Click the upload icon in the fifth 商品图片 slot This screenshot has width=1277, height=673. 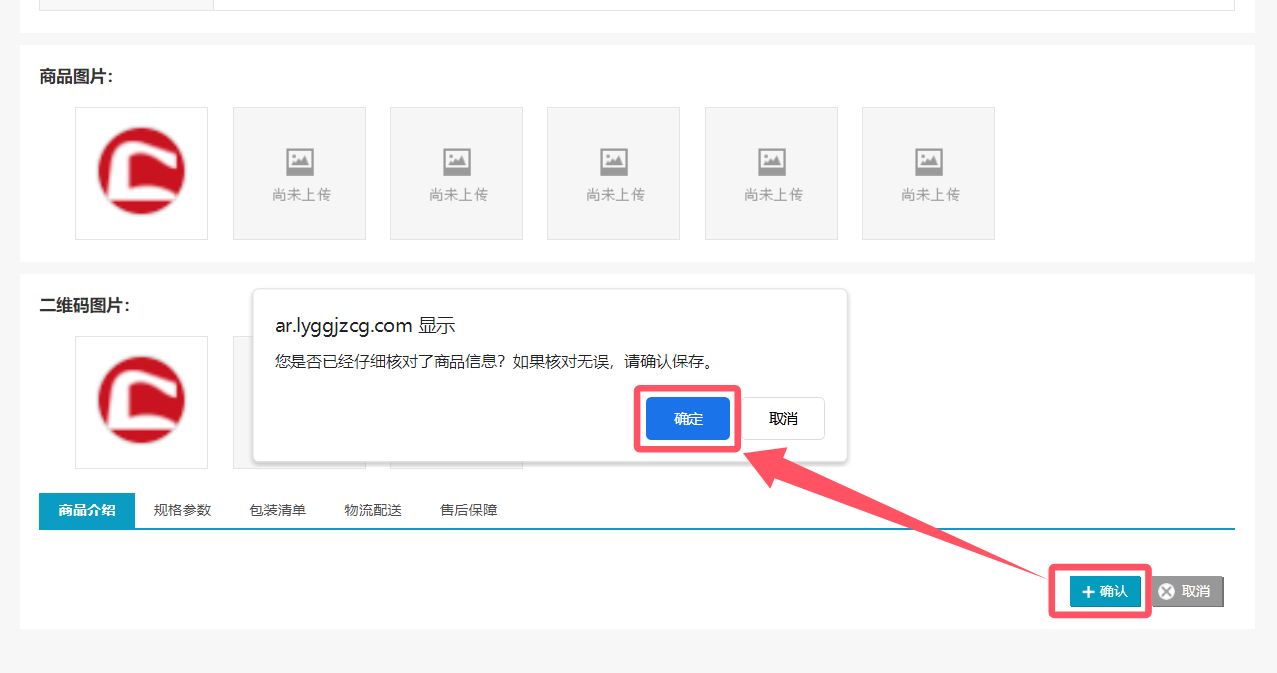point(771,160)
